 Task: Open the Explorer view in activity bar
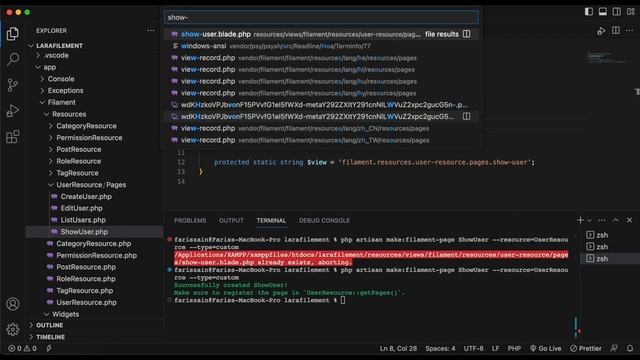tap(13, 34)
